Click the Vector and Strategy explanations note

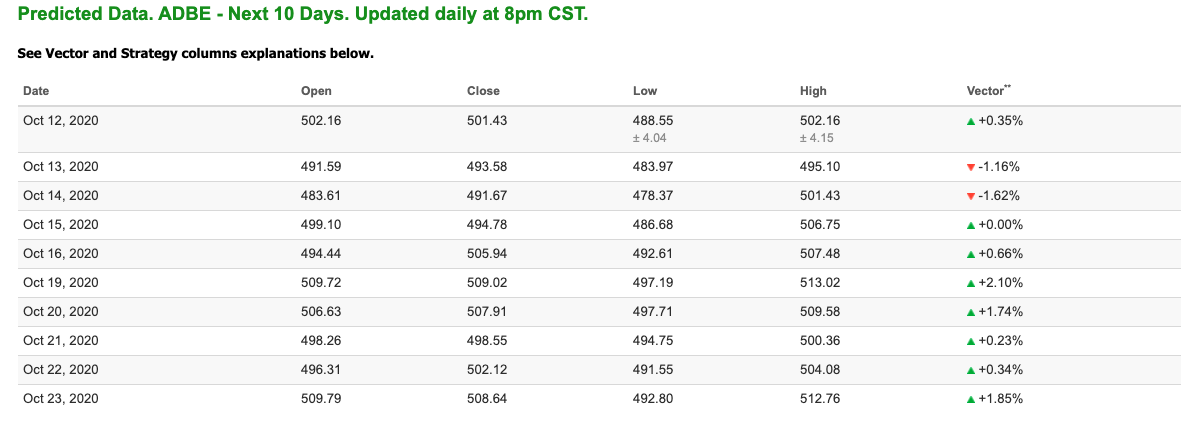click(x=196, y=53)
